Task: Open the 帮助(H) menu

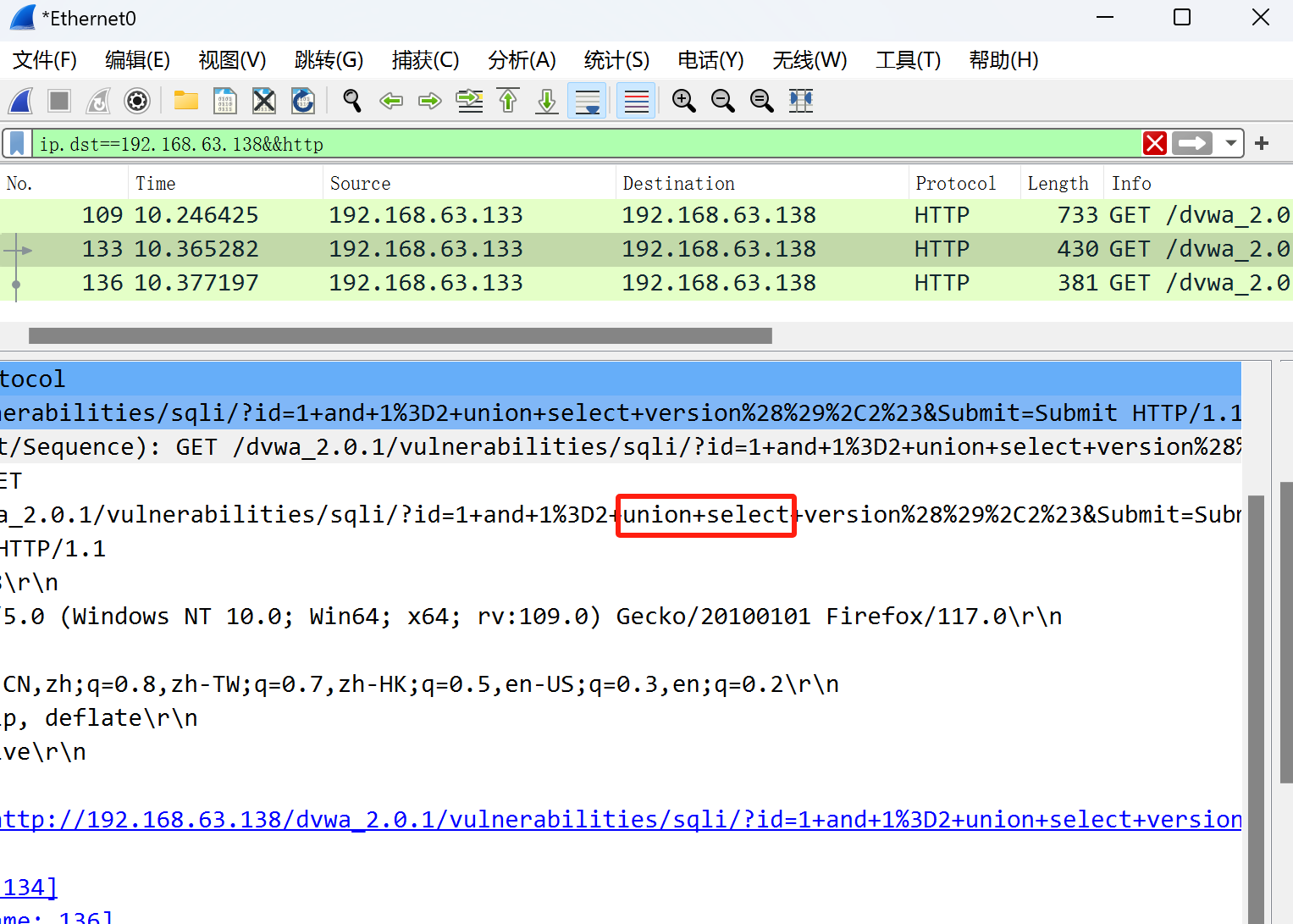Action: point(1003,60)
